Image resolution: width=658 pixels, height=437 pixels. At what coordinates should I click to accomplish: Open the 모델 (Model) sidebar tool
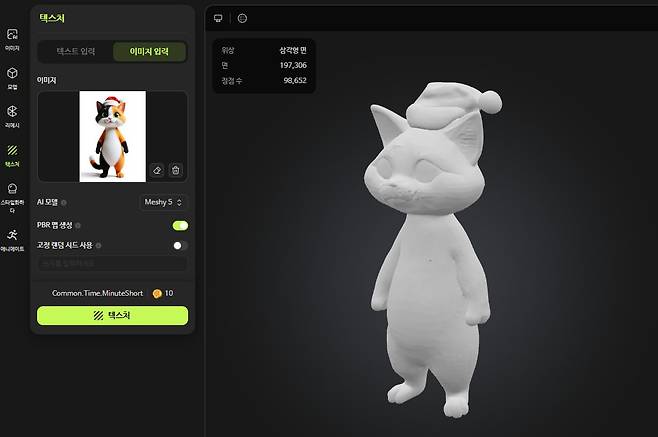click(x=12, y=77)
